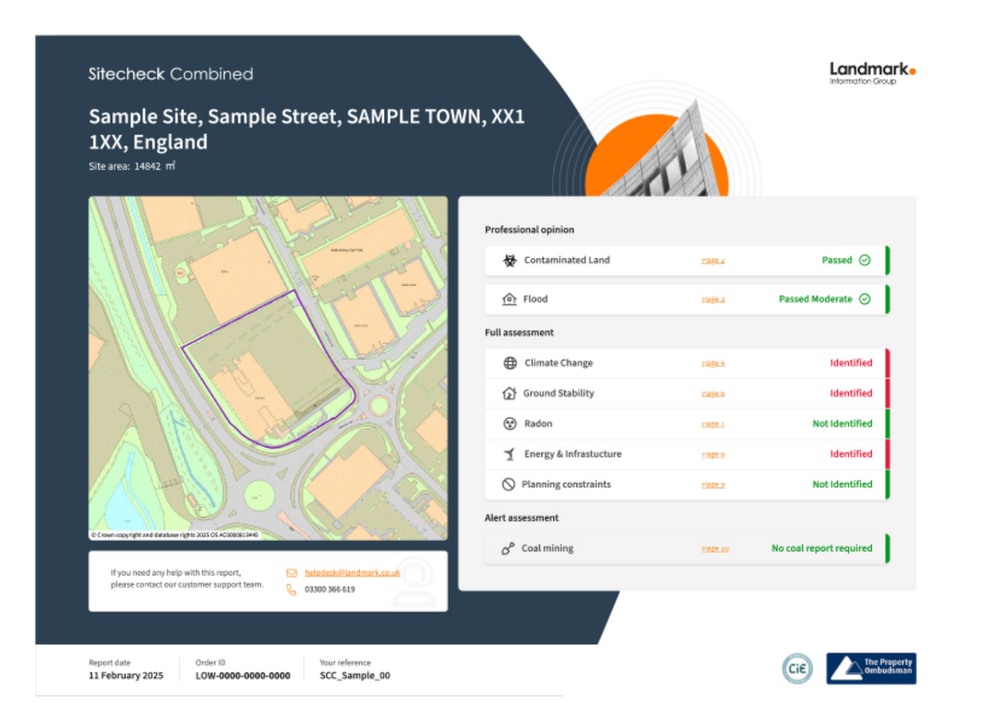Open the page link in Flood row
Screen dimensions: 1000x725
(713, 300)
